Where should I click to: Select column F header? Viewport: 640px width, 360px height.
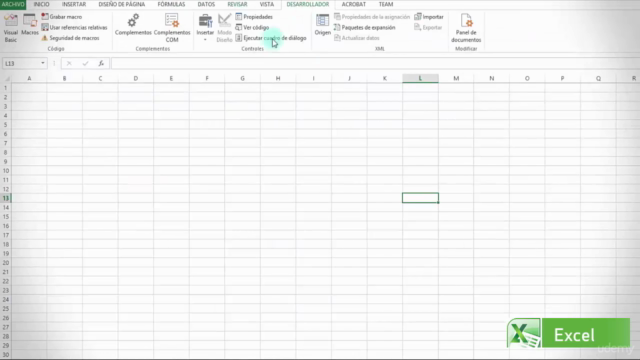click(207, 78)
